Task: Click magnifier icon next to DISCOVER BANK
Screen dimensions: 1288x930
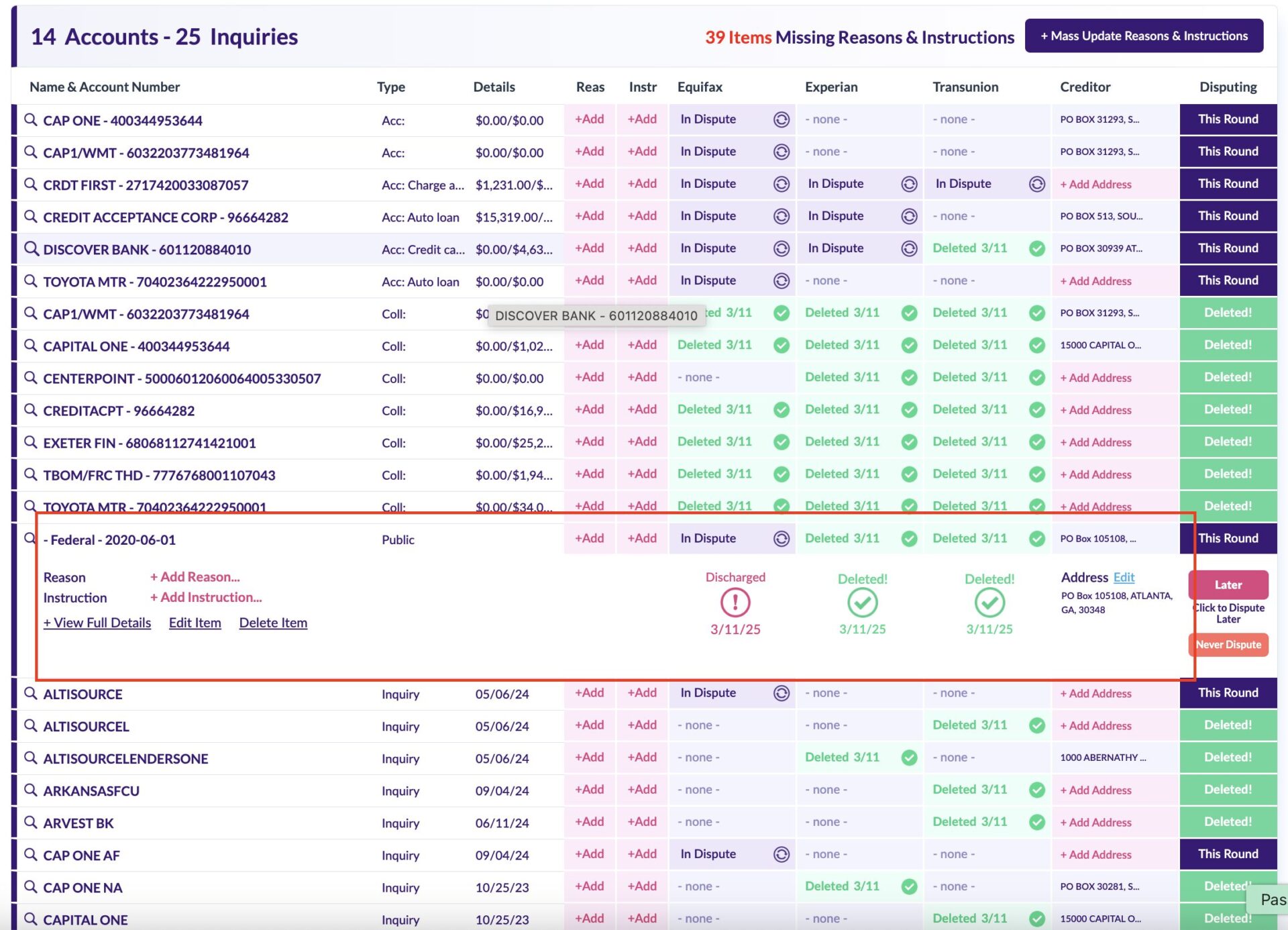Action: [x=30, y=248]
